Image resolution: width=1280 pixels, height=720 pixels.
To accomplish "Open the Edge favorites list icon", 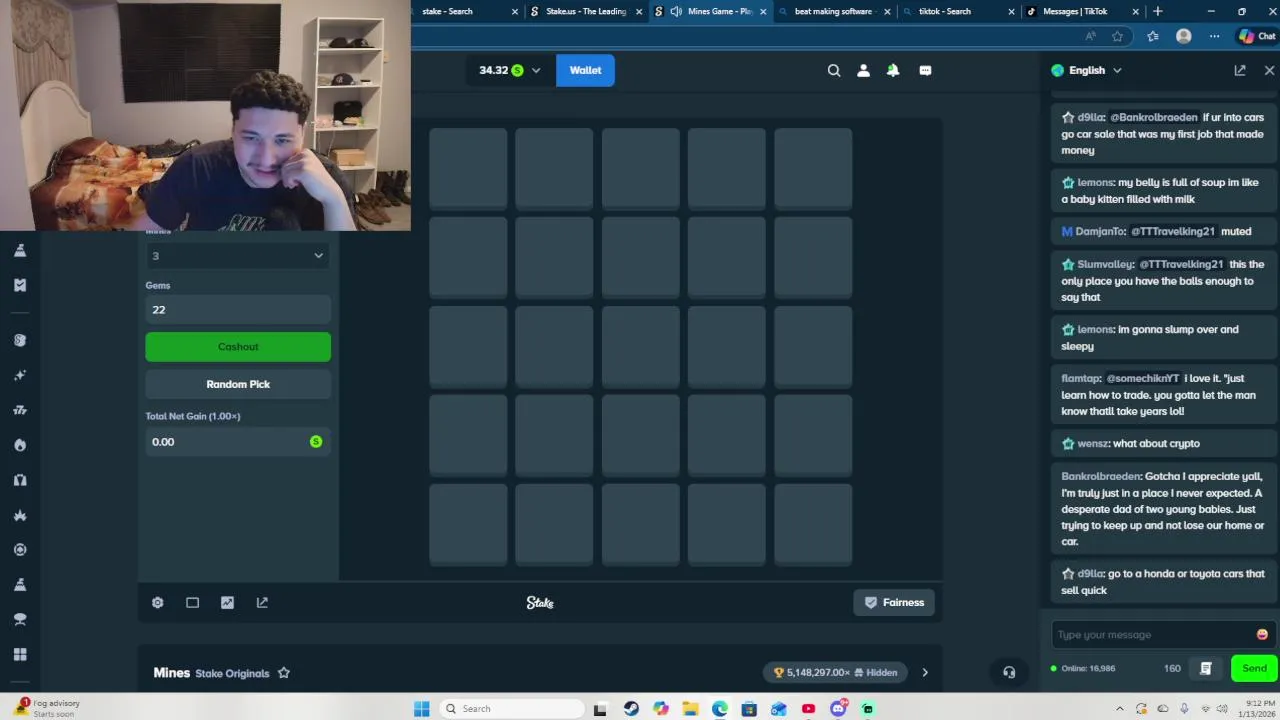I will (x=1153, y=36).
